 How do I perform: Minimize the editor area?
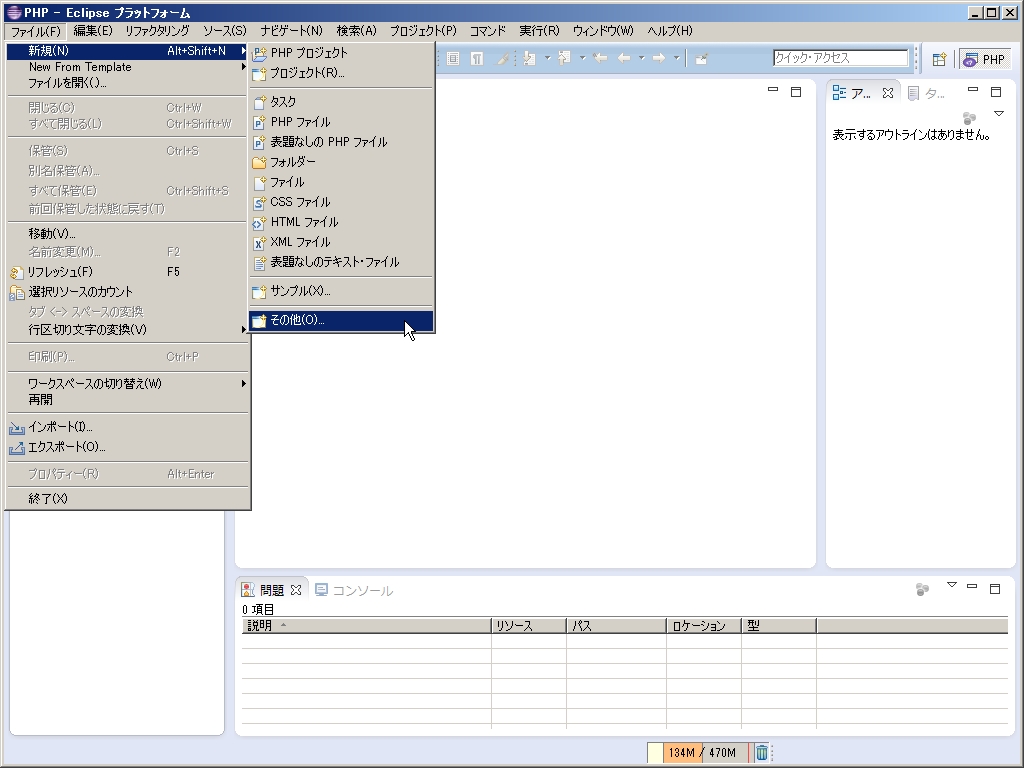(773, 89)
